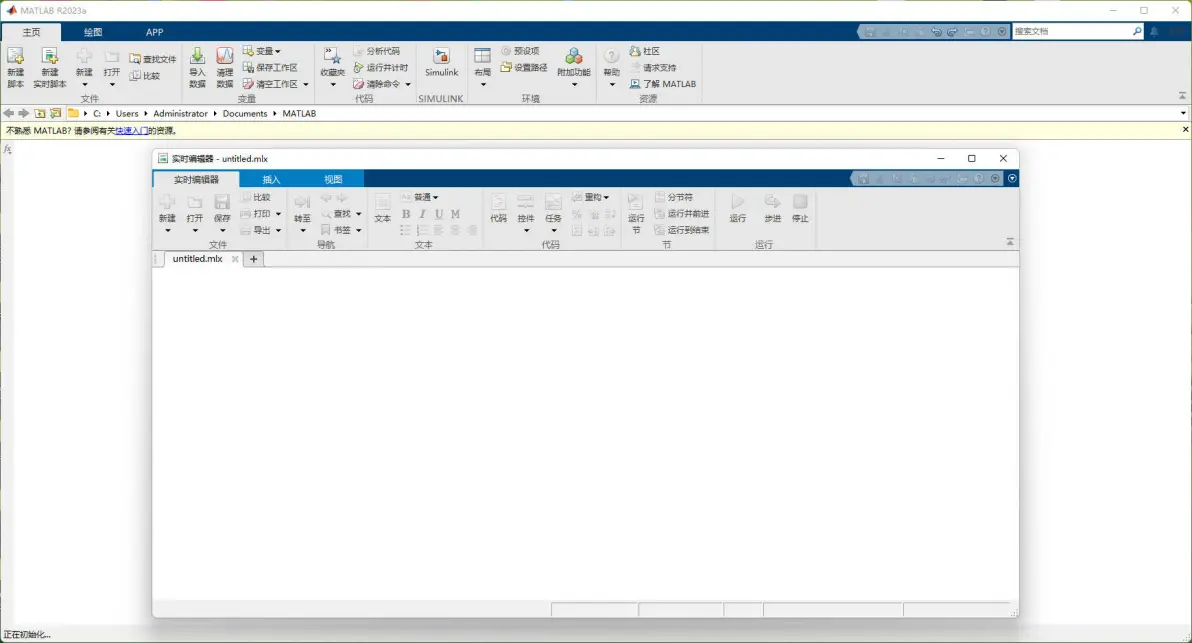This screenshot has height=643, width=1192.
Task: Expand Clear Commands (清除命令) dropdown arrow
Action: [x=407, y=84]
